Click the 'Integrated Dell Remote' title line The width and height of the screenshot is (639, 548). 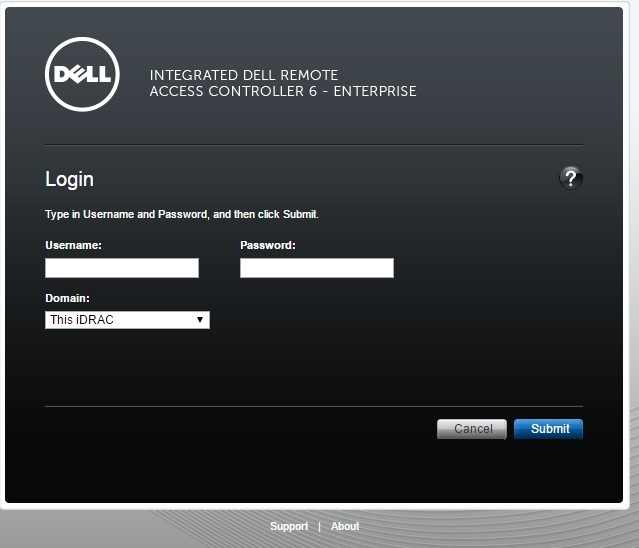point(244,75)
